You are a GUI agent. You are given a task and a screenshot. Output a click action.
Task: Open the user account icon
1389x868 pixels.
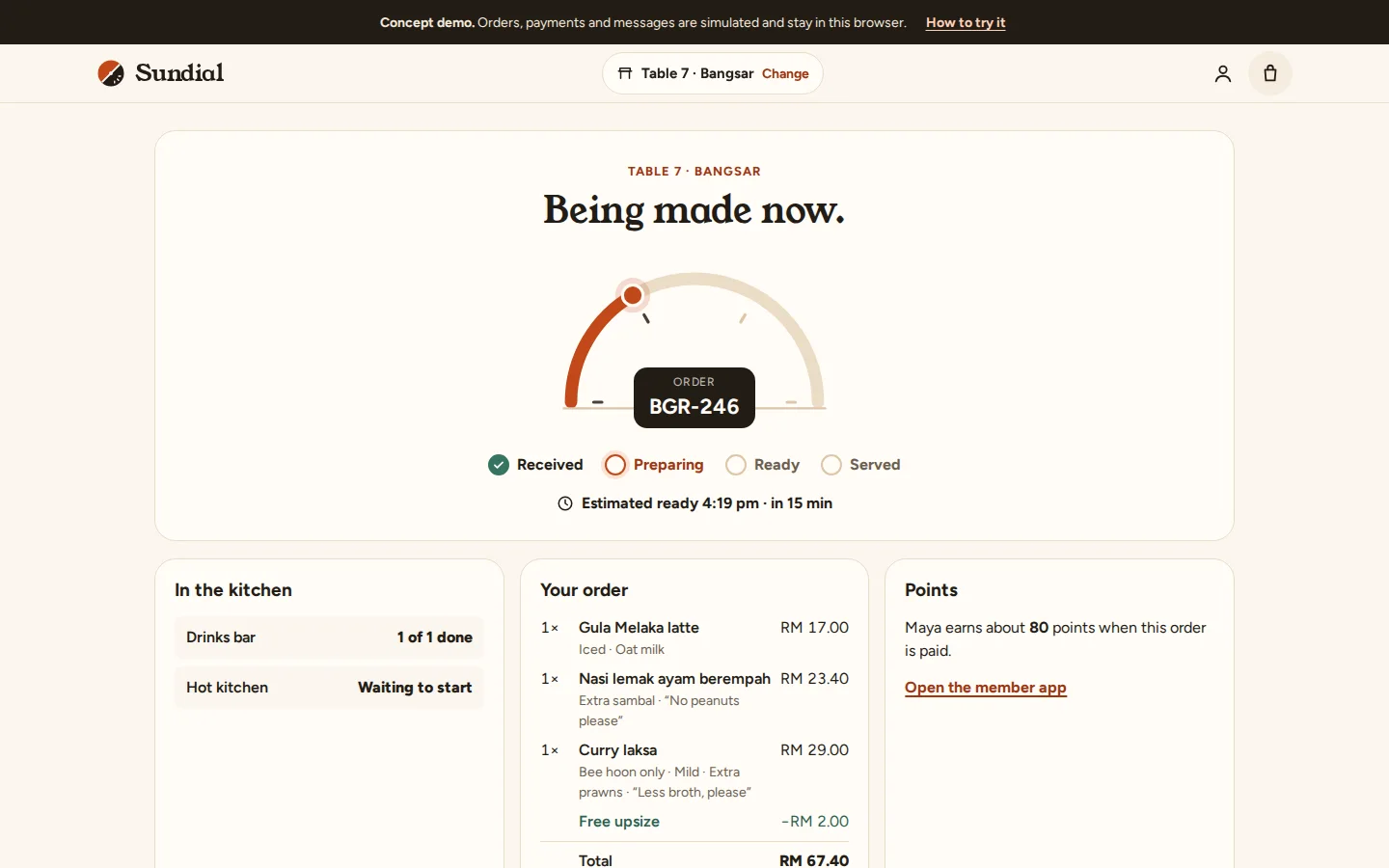(x=1222, y=73)
